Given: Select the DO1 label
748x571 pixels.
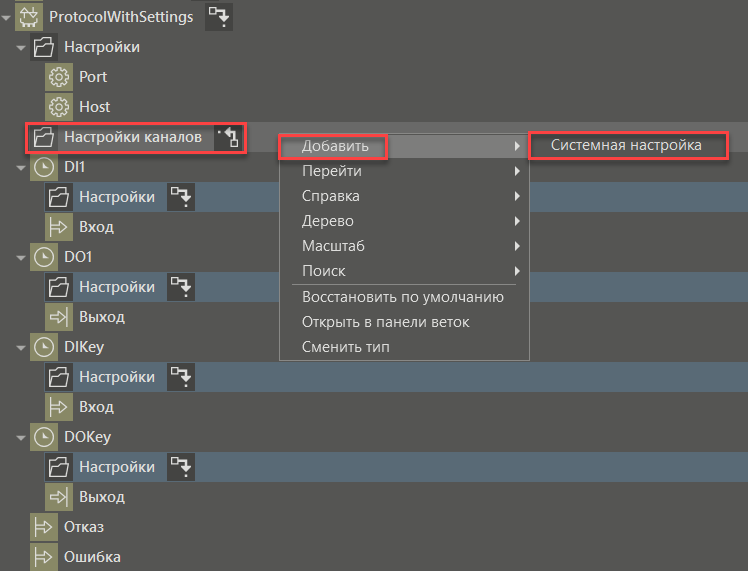Looking at the screenshot, I should tap(78, 257).
